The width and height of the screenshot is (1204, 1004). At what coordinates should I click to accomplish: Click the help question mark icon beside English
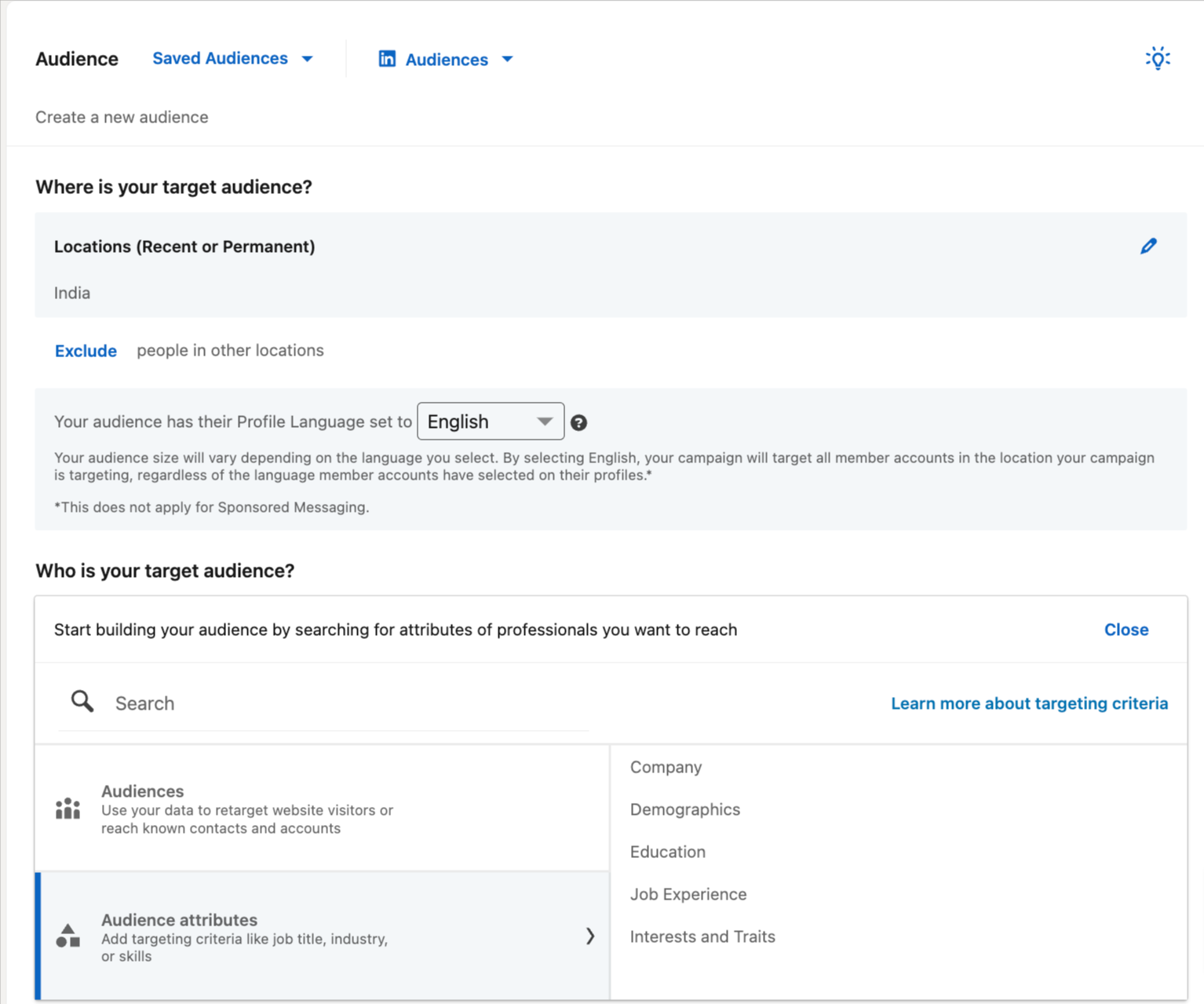coord(578,422)
